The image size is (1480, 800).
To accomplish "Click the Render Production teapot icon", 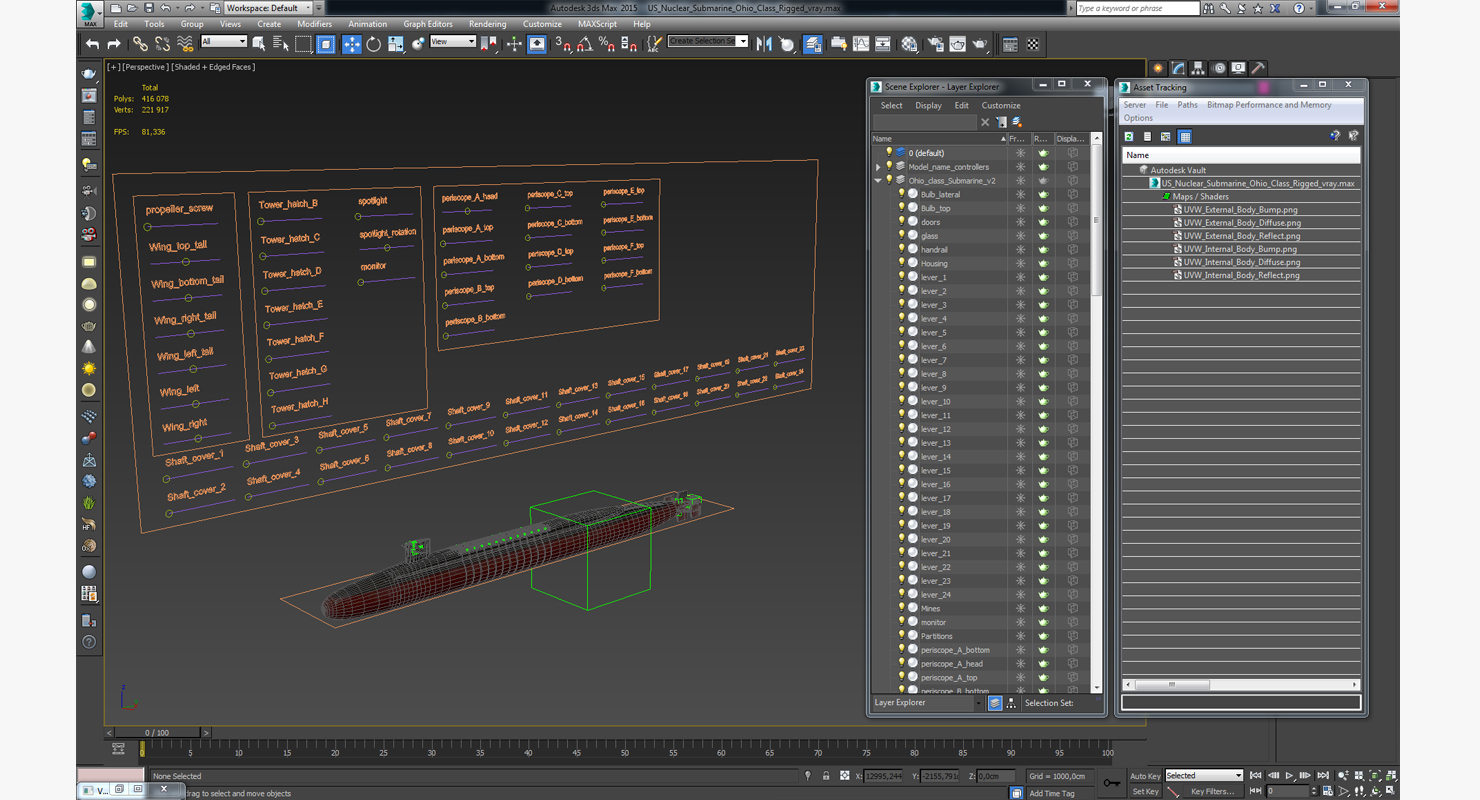I will click(980, 44).
